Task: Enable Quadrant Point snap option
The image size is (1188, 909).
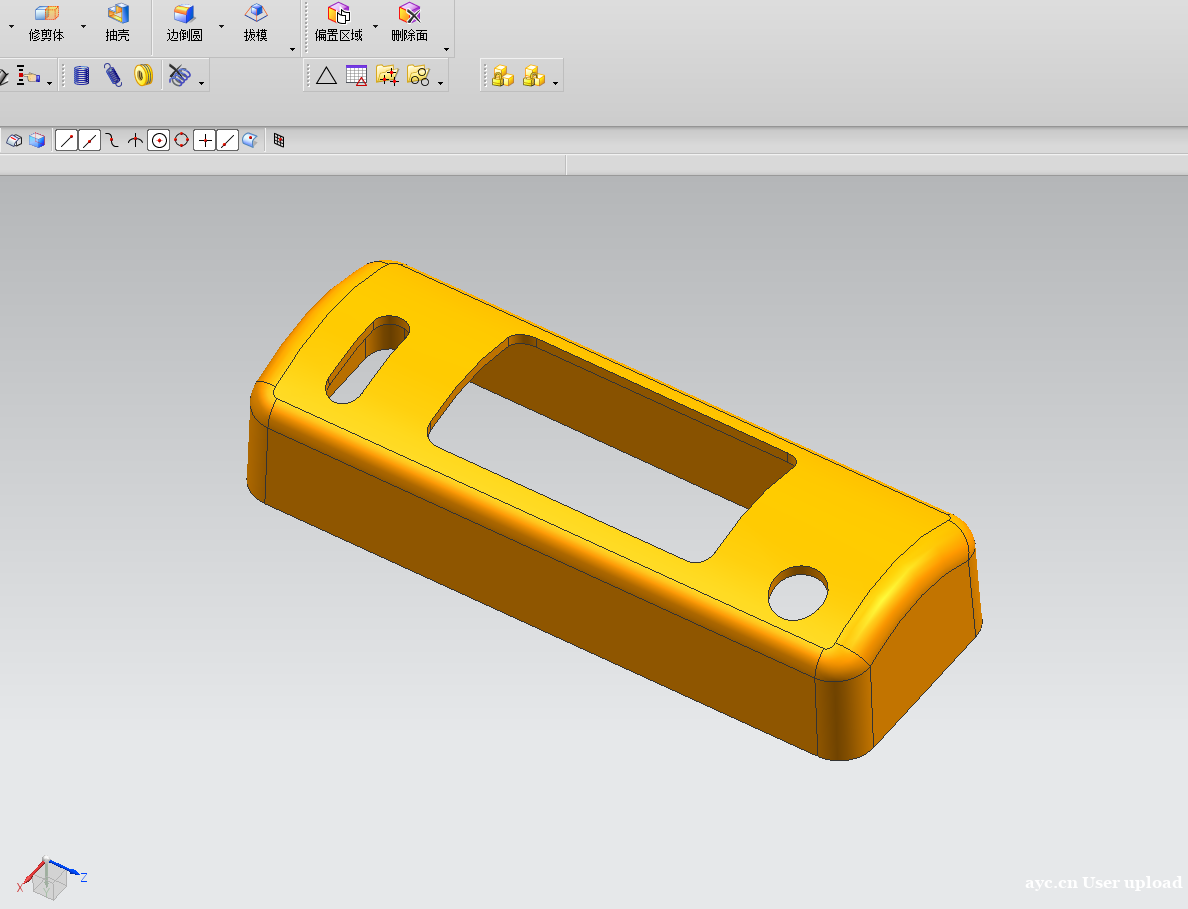Action: pos(181,141)
